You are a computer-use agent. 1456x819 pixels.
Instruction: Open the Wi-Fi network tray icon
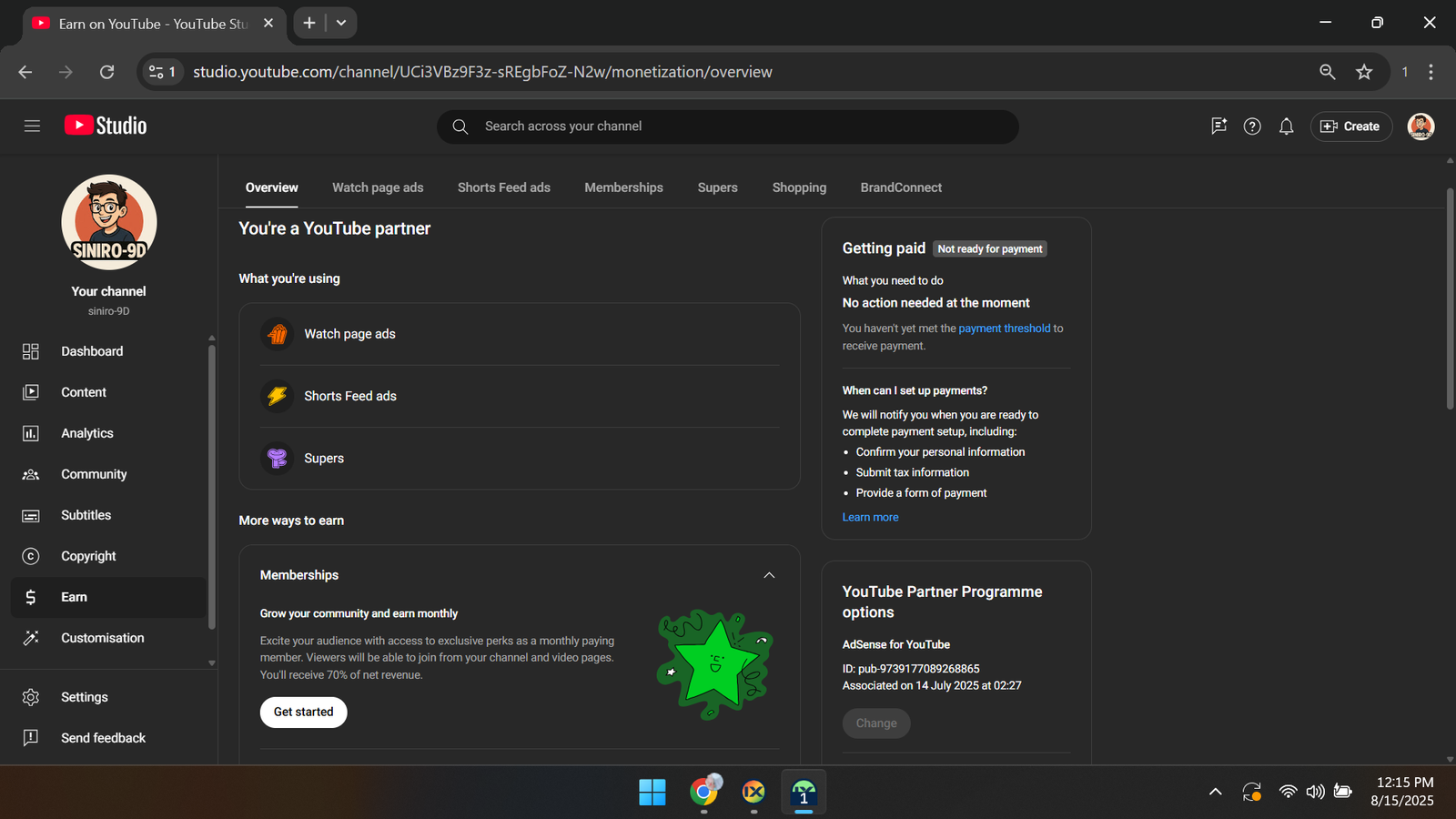point(1288,792)
